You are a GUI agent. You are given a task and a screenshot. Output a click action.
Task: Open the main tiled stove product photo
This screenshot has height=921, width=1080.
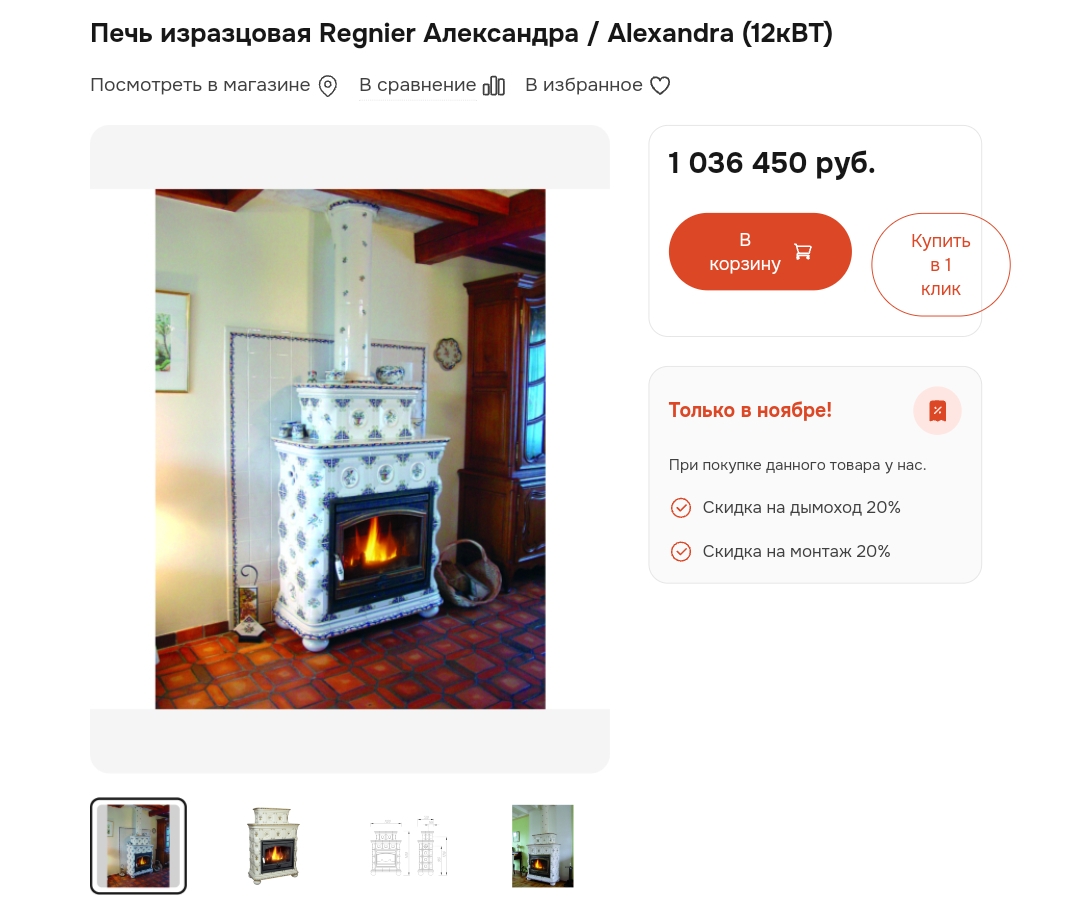pyautogui.click(x=350, y=449)
